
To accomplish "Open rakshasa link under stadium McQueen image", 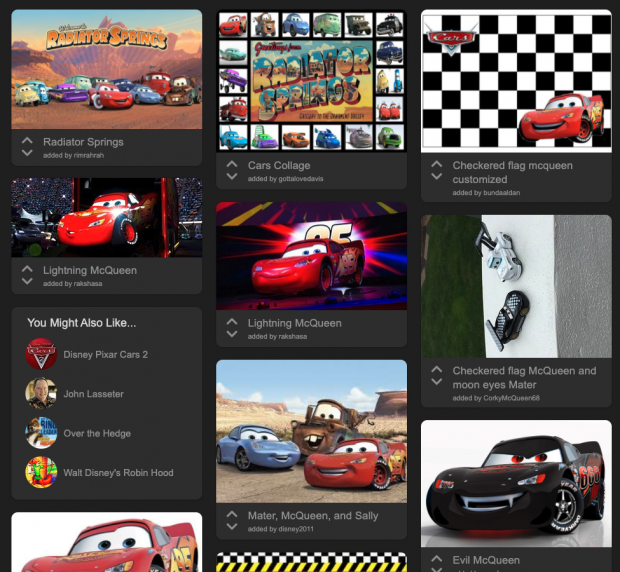I will coord(87,283).
